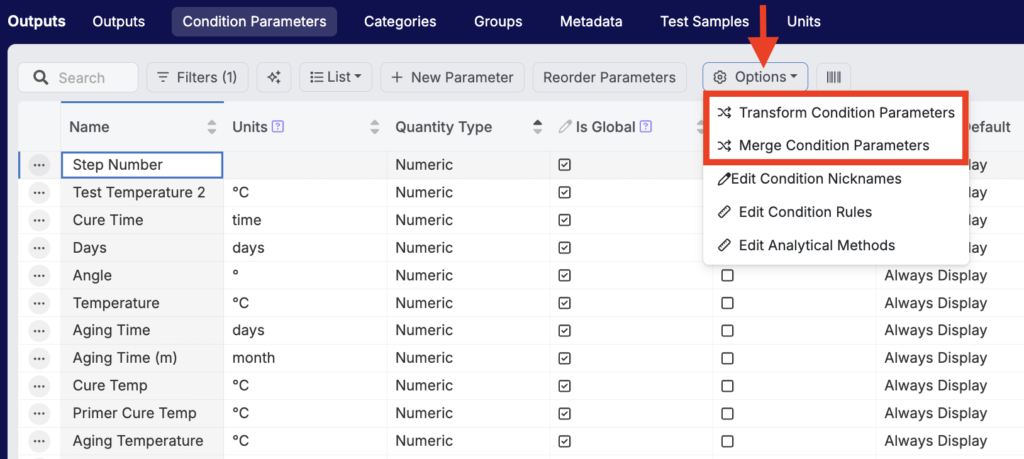Image resolution: width=1024 pixels, height=459 pixels.
Task: Switch to the Test Samples tab
Action: click(x=705, y=22)
